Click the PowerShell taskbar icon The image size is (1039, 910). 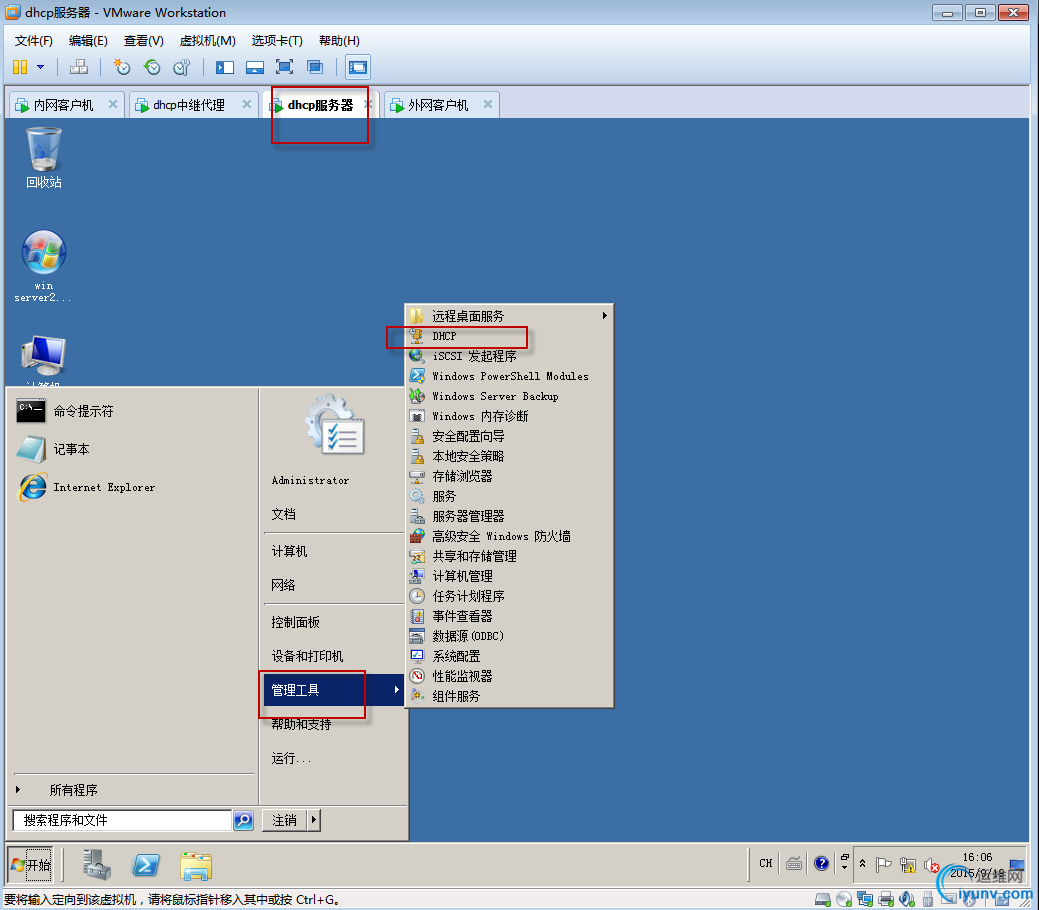146,865
